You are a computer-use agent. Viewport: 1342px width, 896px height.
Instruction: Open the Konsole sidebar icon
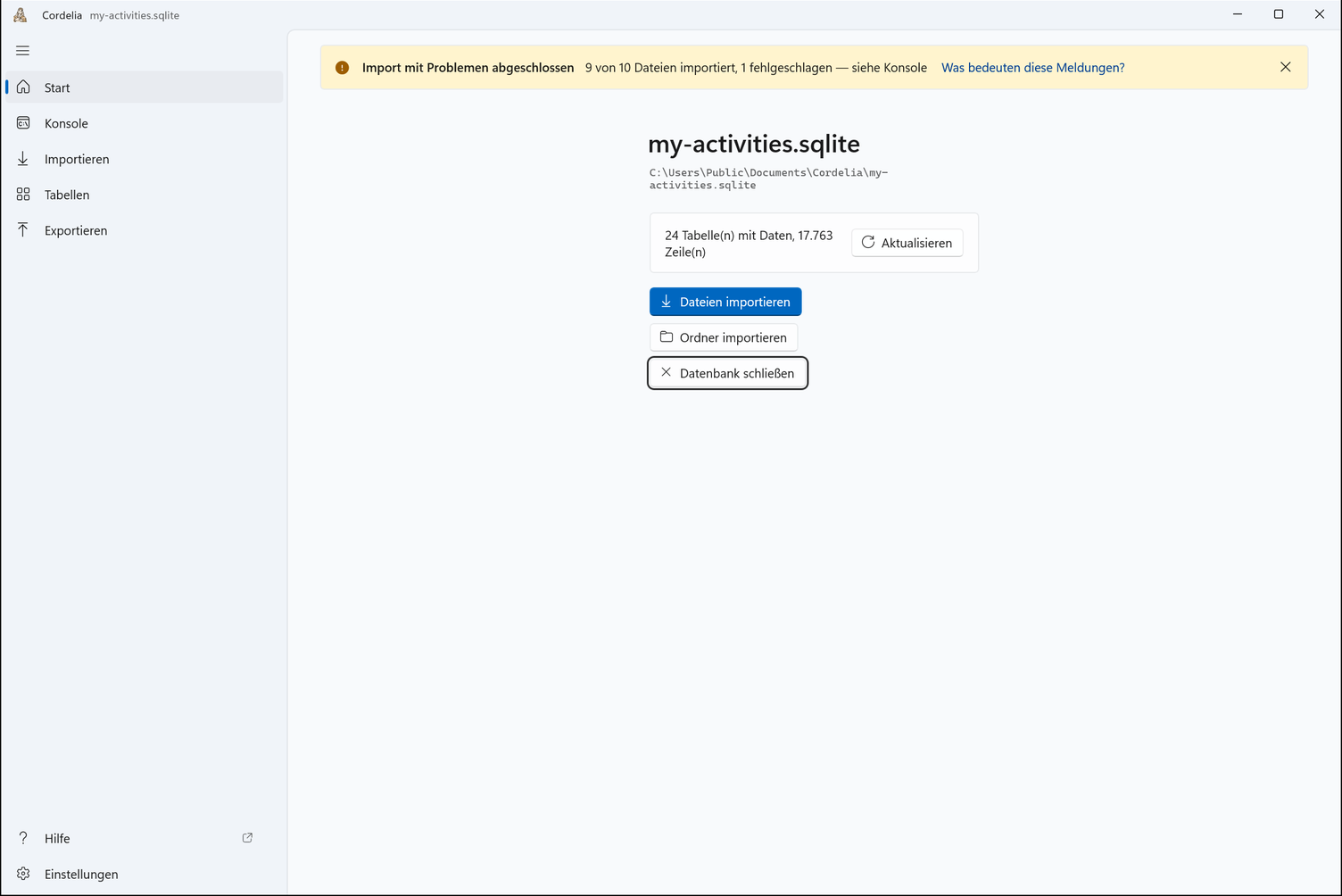click(x=23, y=122)
